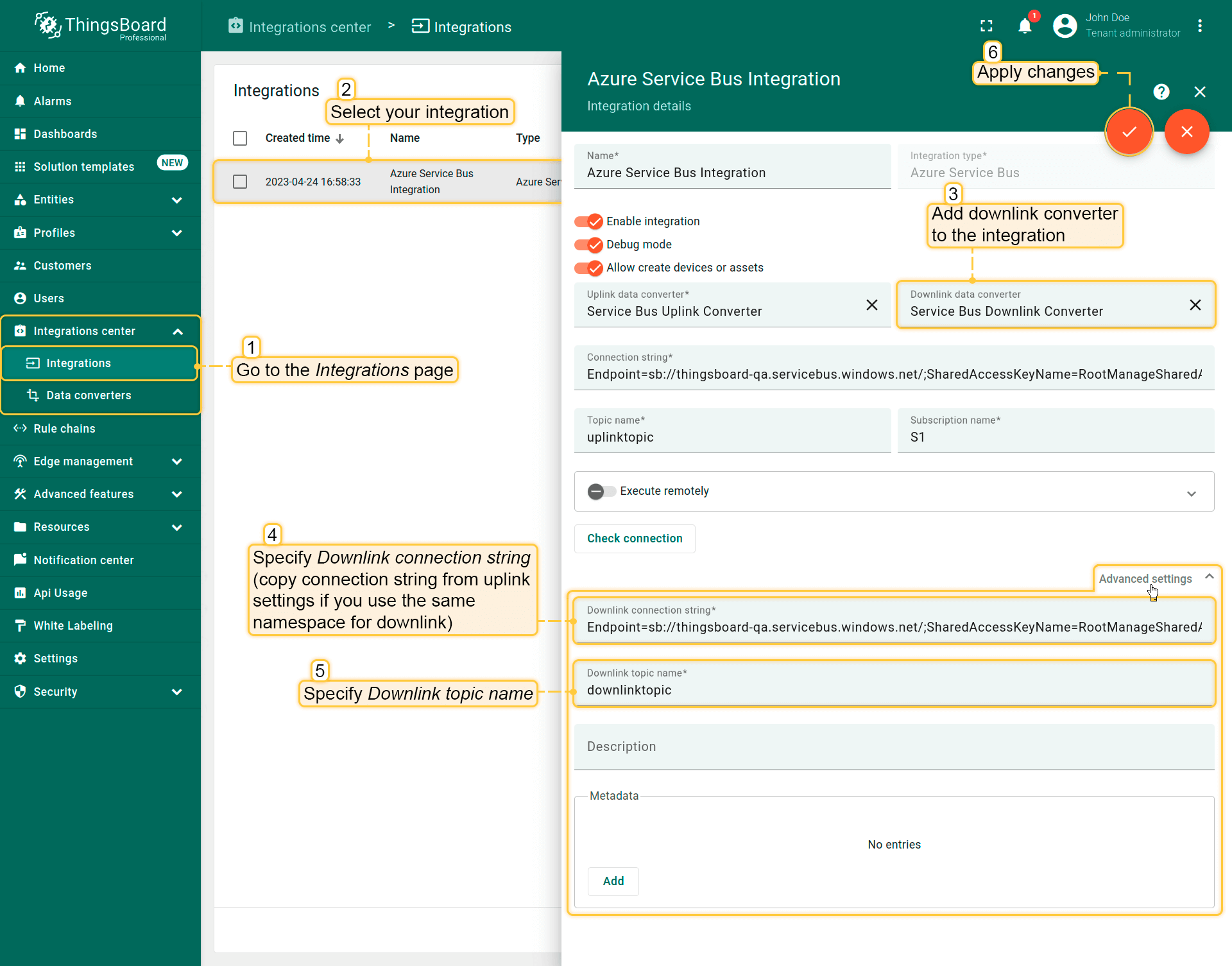Turn off Debug mode toggle
The width and height of the screenshot is (1232, 966).
click(588, 245)
